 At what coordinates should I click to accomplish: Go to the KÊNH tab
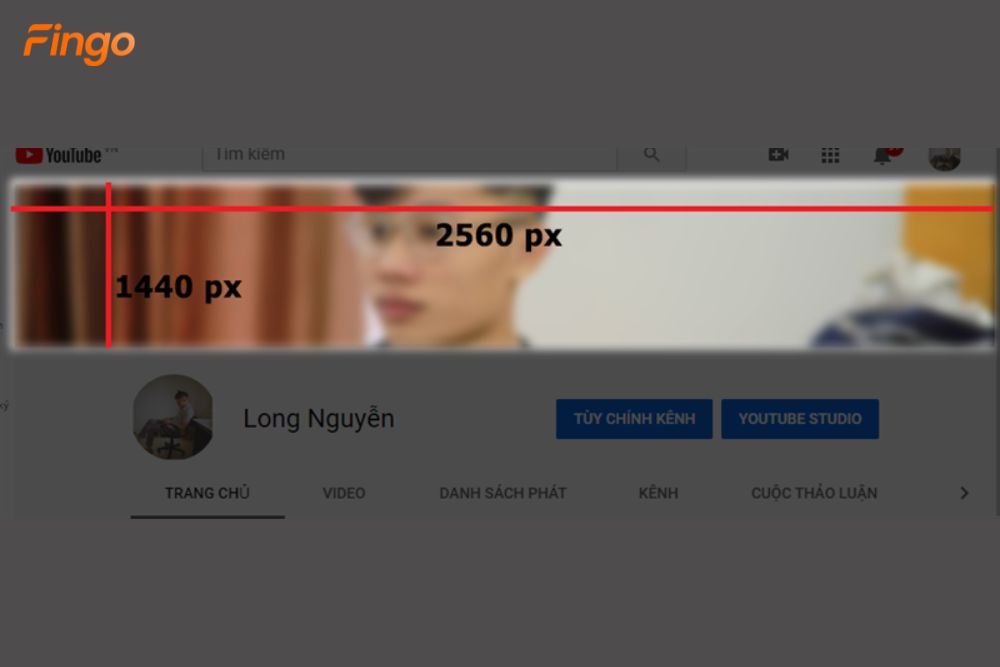[x=658, y=493]
